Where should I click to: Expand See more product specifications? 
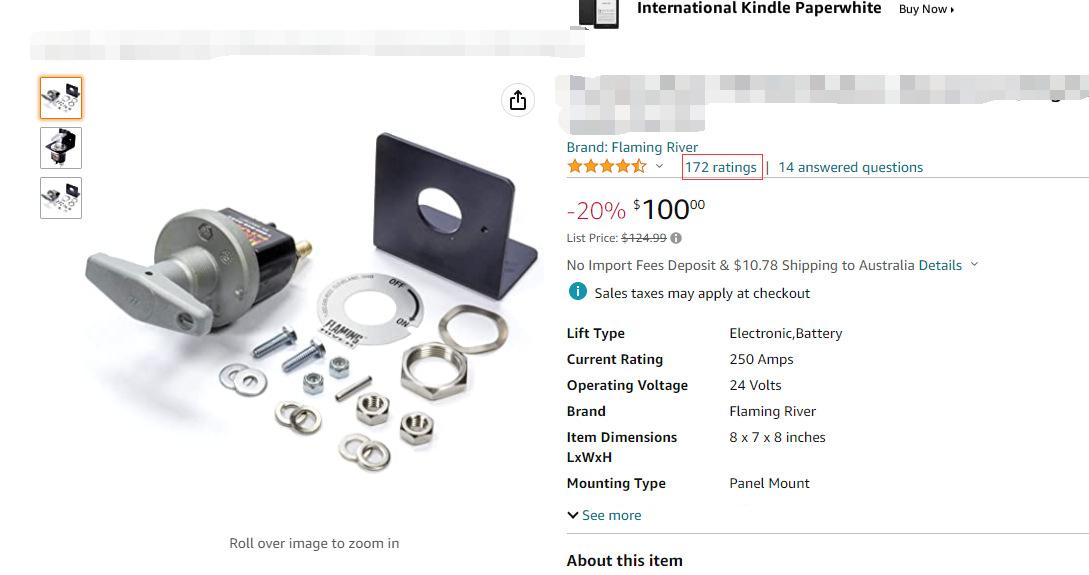[x=604, y=515]
